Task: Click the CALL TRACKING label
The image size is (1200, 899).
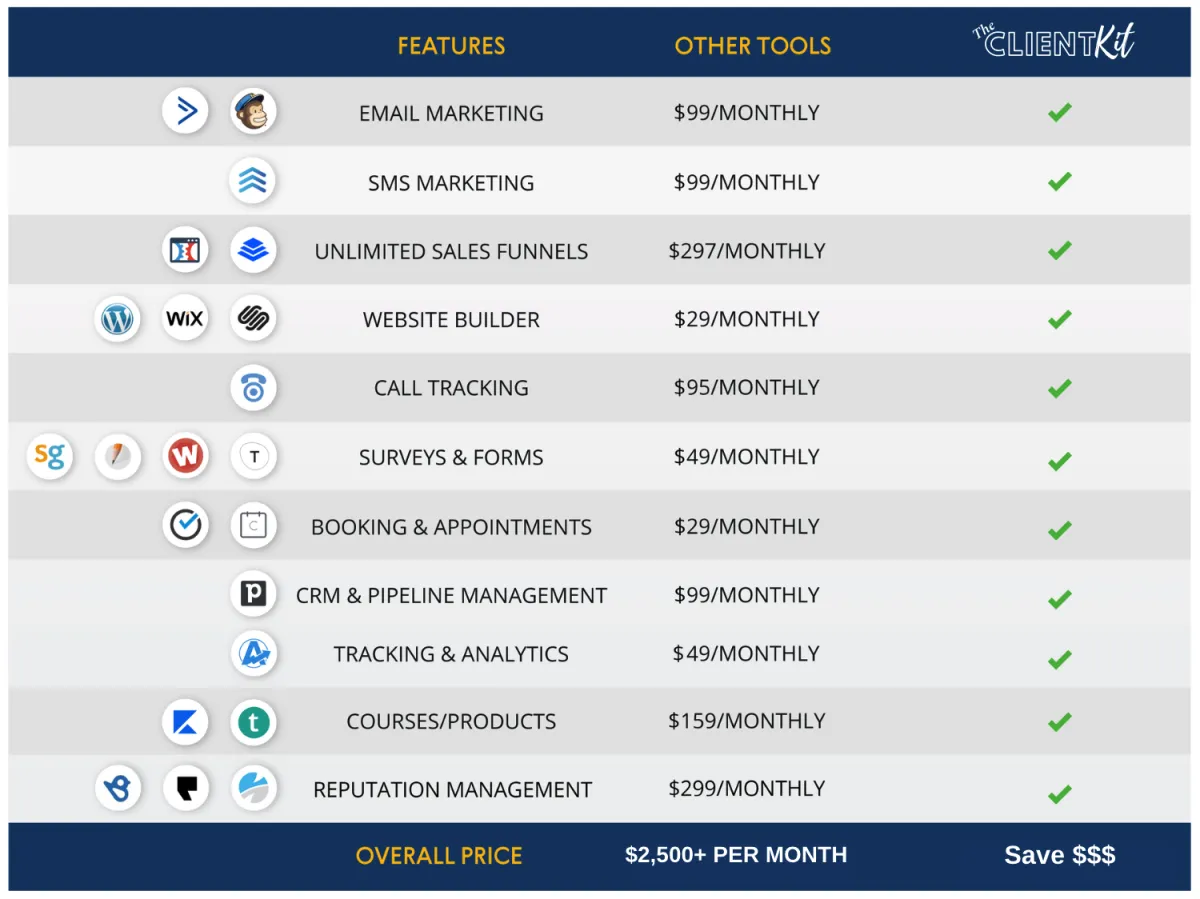Action: (x=451, y=388)
